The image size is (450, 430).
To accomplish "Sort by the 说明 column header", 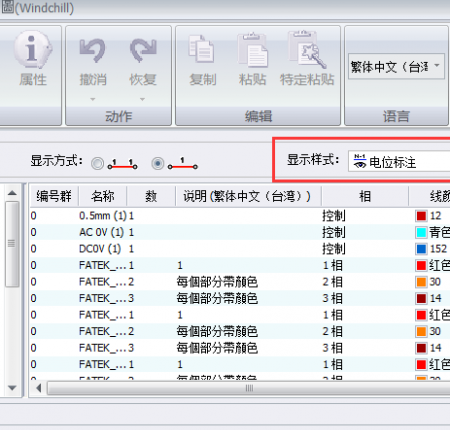I will pos(247,196).
